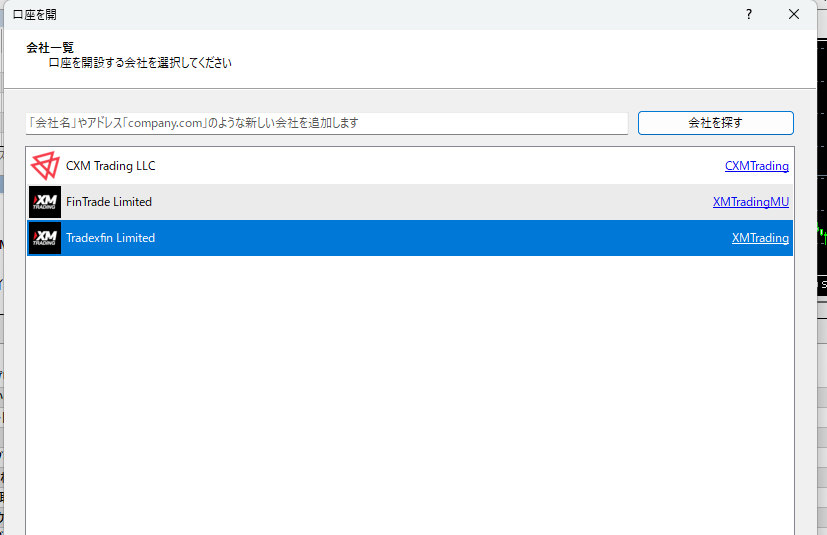Viewport: 827px width, 535px height.
Task: Close the account opening dialog
Action: coord(794,14)
